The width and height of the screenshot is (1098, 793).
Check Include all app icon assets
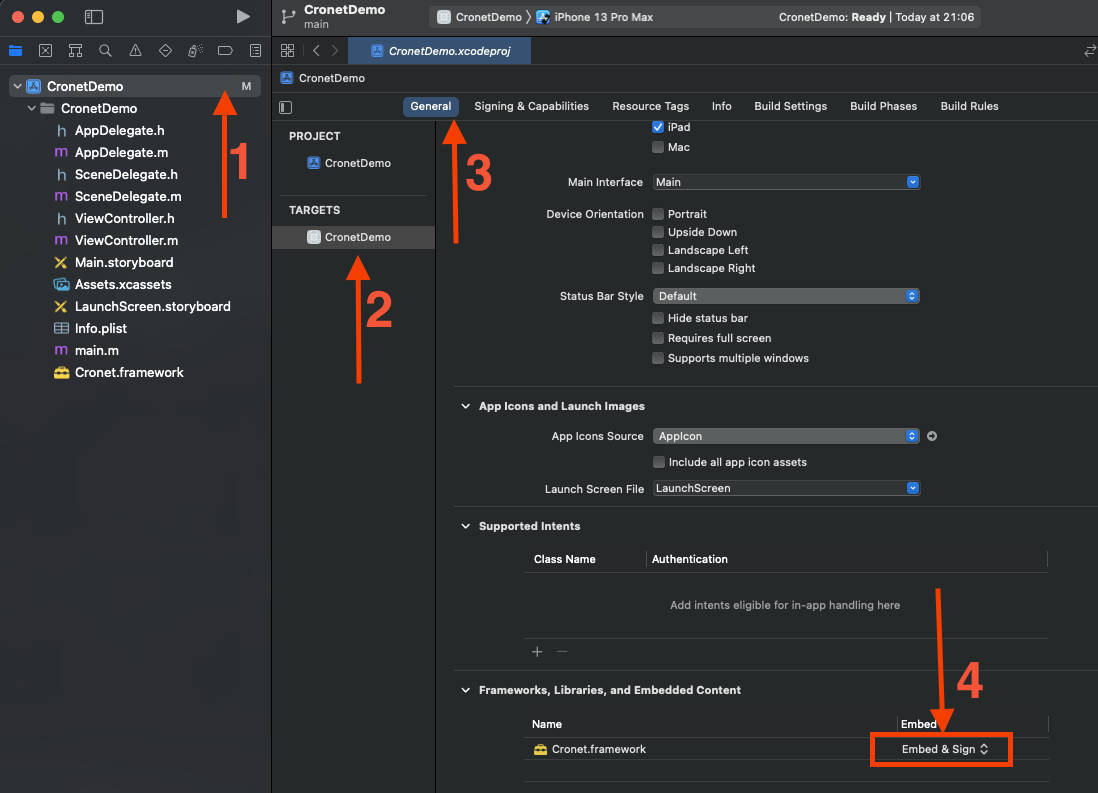pos(658,462)
